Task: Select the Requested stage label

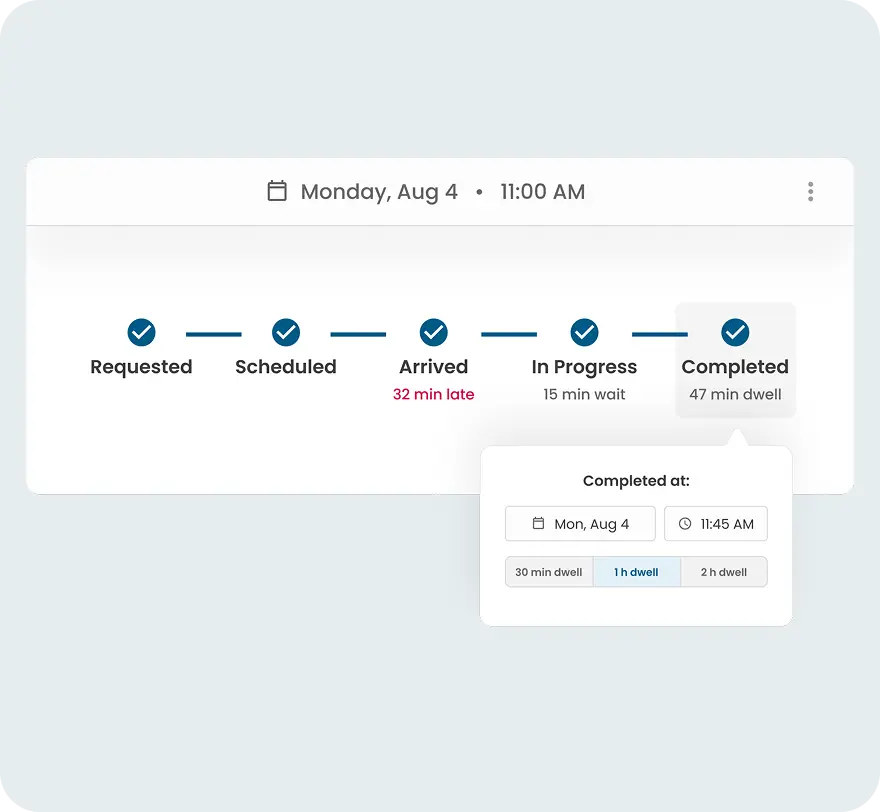Action: [x=141, y=367]
